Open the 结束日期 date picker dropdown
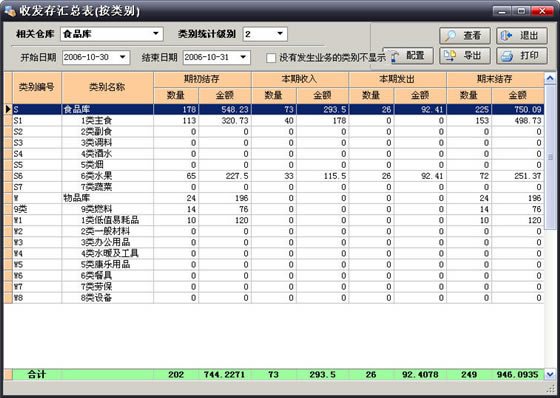This screenshot has width=560, height=398. pos(243,57)
